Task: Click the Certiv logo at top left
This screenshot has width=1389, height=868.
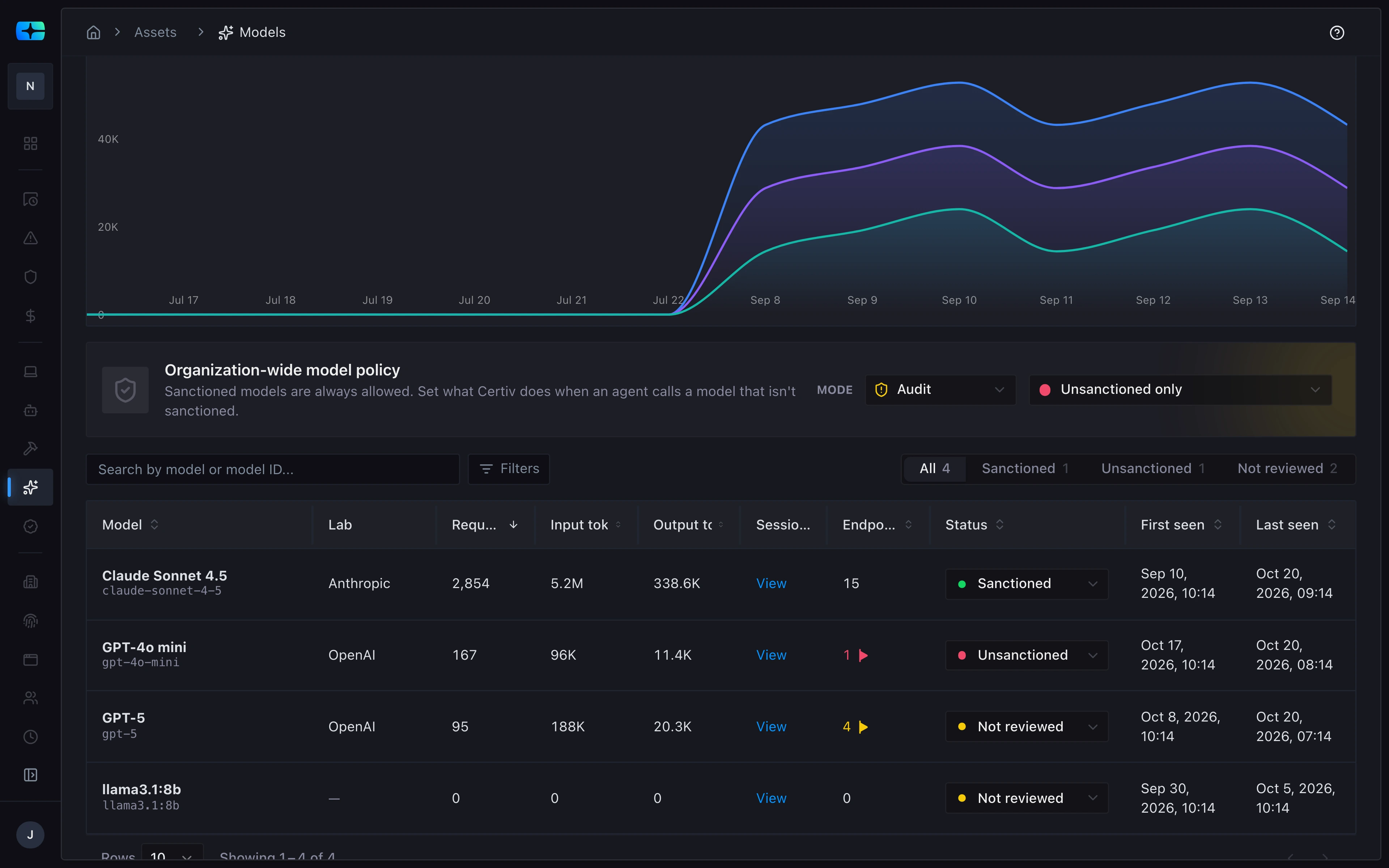Action: coord(30,31)
